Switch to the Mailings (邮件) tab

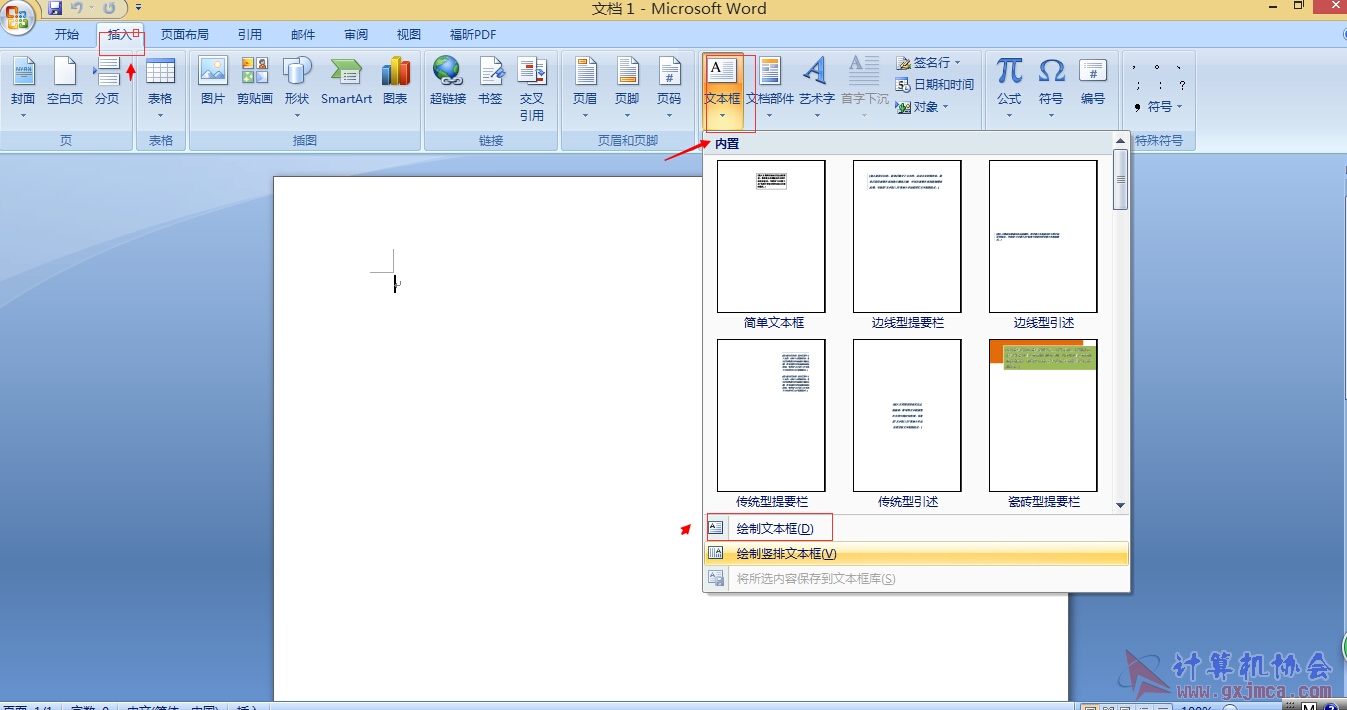coord(303,35)
